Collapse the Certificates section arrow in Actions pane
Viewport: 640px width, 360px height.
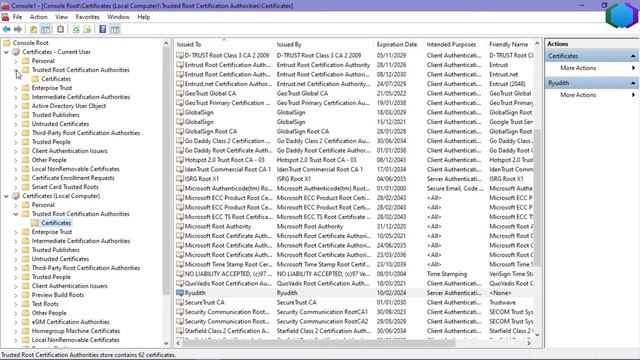[633, 56]
